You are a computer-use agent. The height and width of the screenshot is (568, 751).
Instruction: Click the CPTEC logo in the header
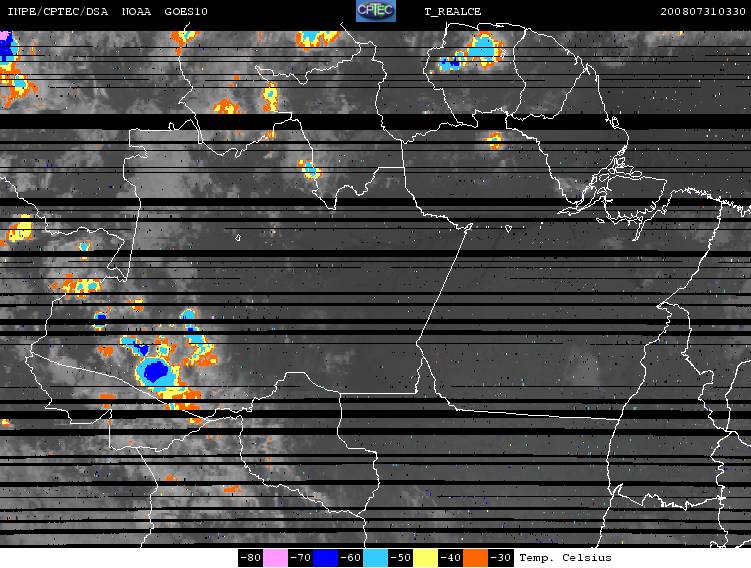pos(376,11)
